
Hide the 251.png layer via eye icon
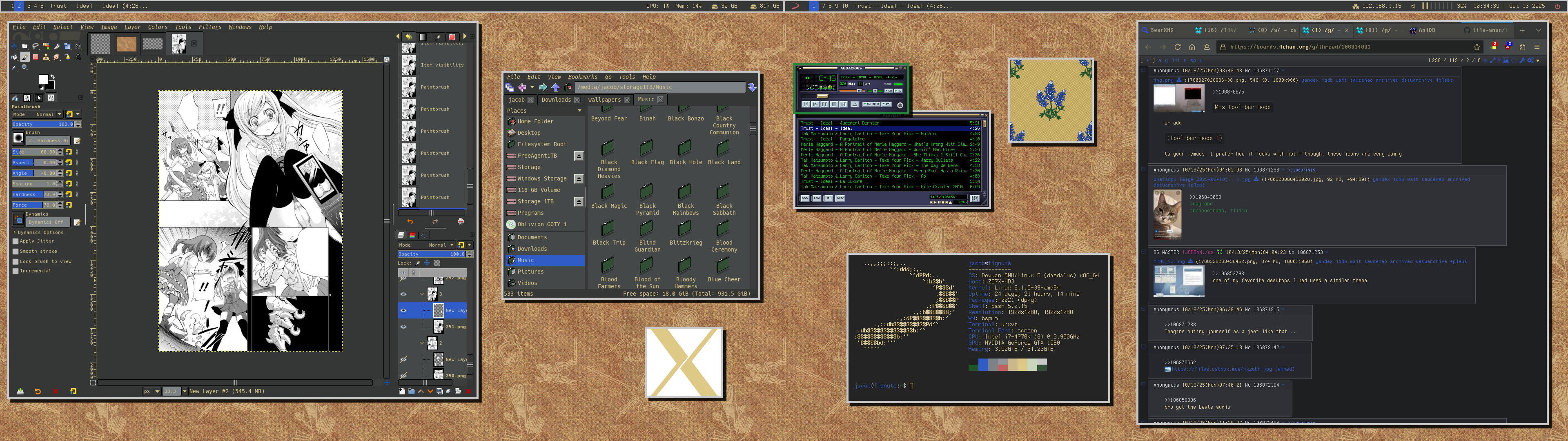click(x=403, y=327)
